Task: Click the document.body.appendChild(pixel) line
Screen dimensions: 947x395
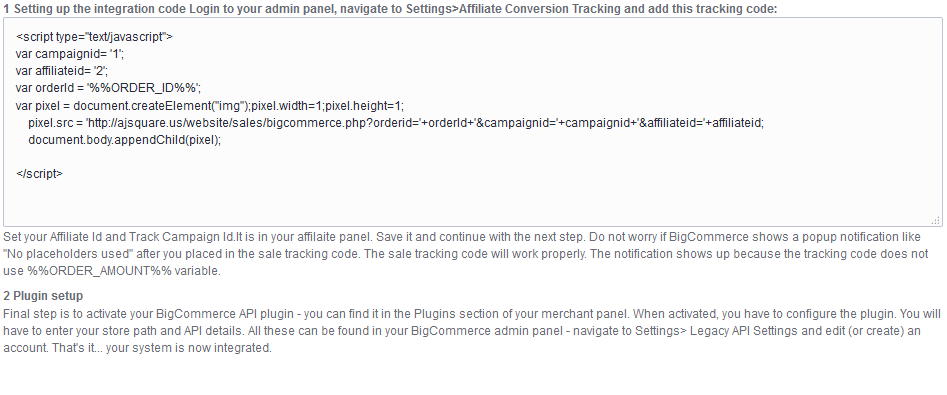Action: 124,140
